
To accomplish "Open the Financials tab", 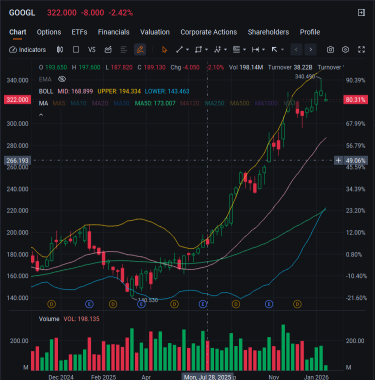I will [x=114, y=32].
